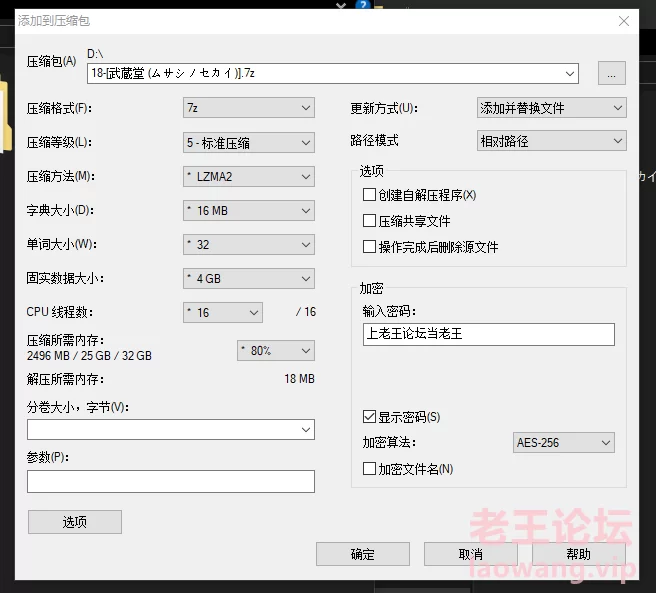The image size is (656, 593).
Task: Open the 7z archive format dropdown
Action: pyautogui.click(x=249, y=108)
